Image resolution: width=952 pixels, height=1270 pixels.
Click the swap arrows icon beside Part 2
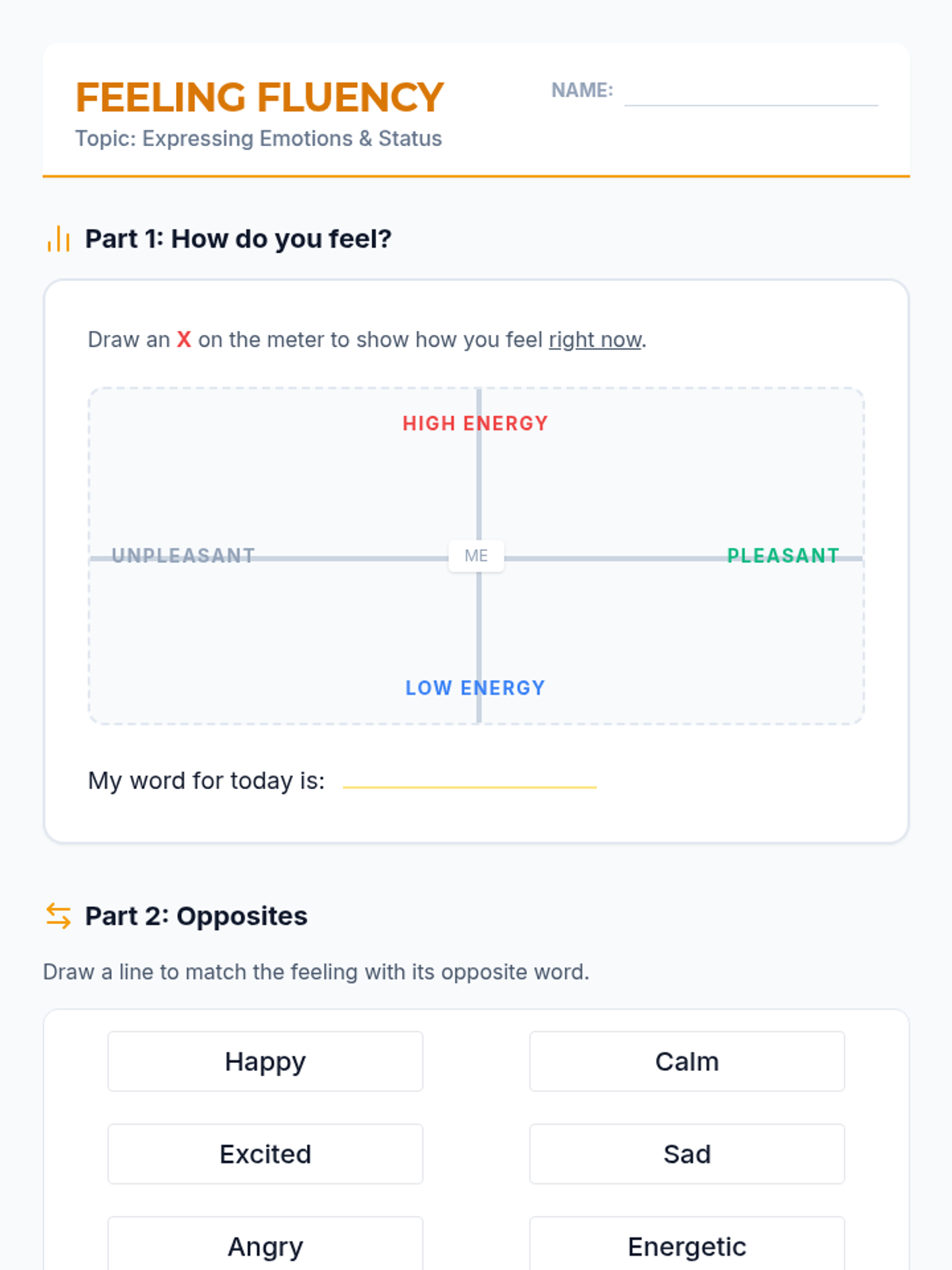[x=59, y=916]
